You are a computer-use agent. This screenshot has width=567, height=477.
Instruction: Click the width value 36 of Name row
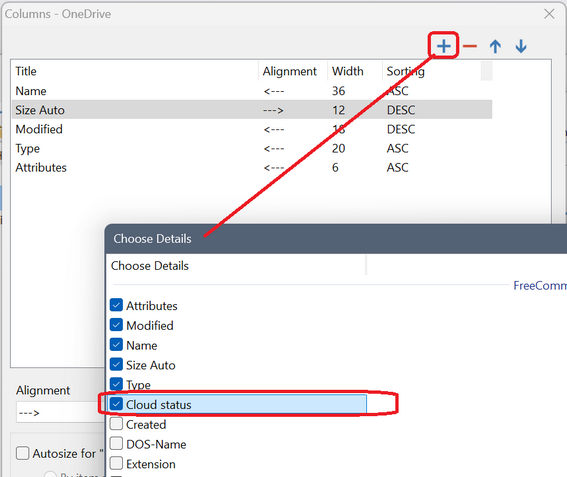[x=338, y=90]
